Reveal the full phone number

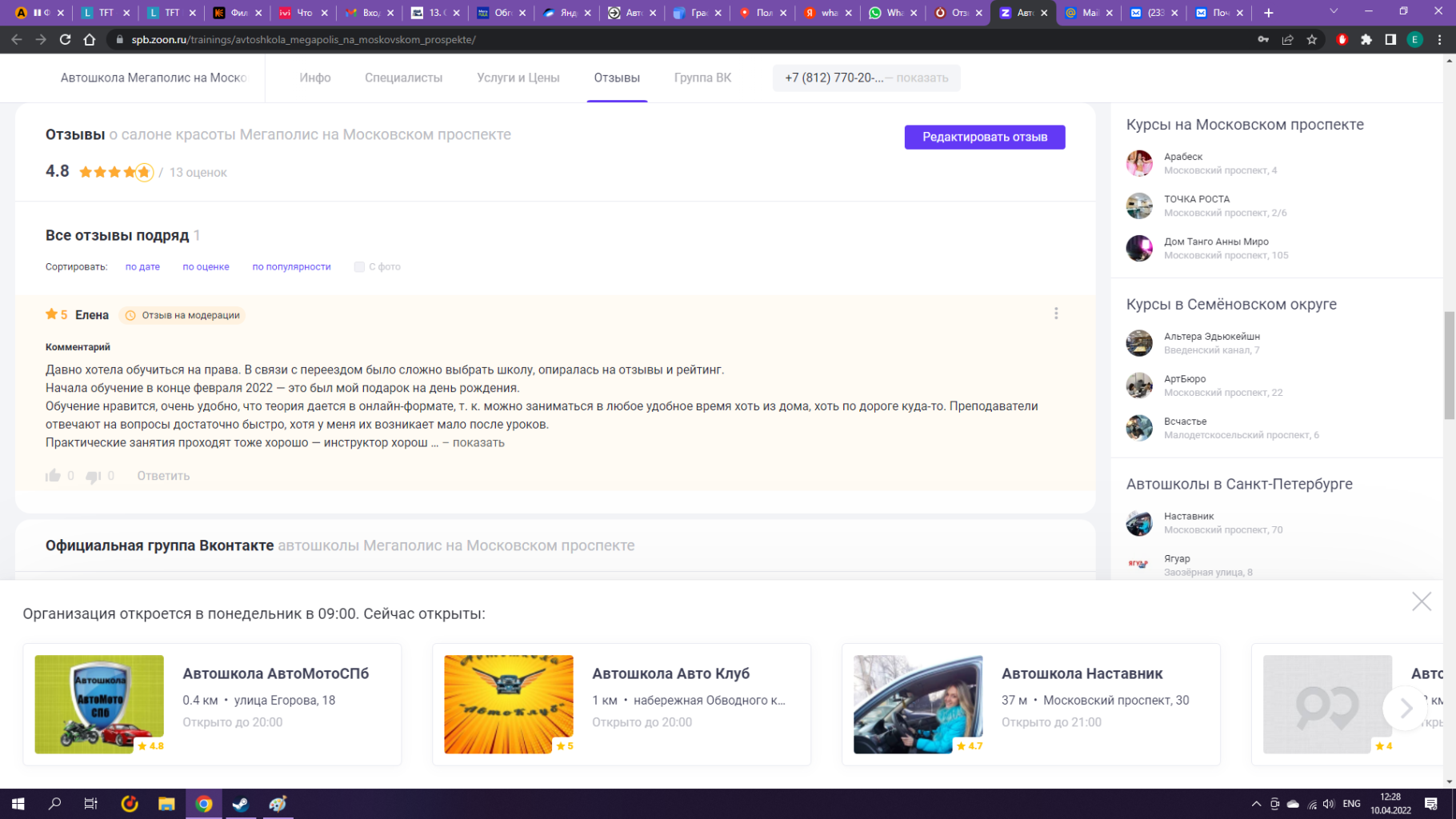pos(922,78)
